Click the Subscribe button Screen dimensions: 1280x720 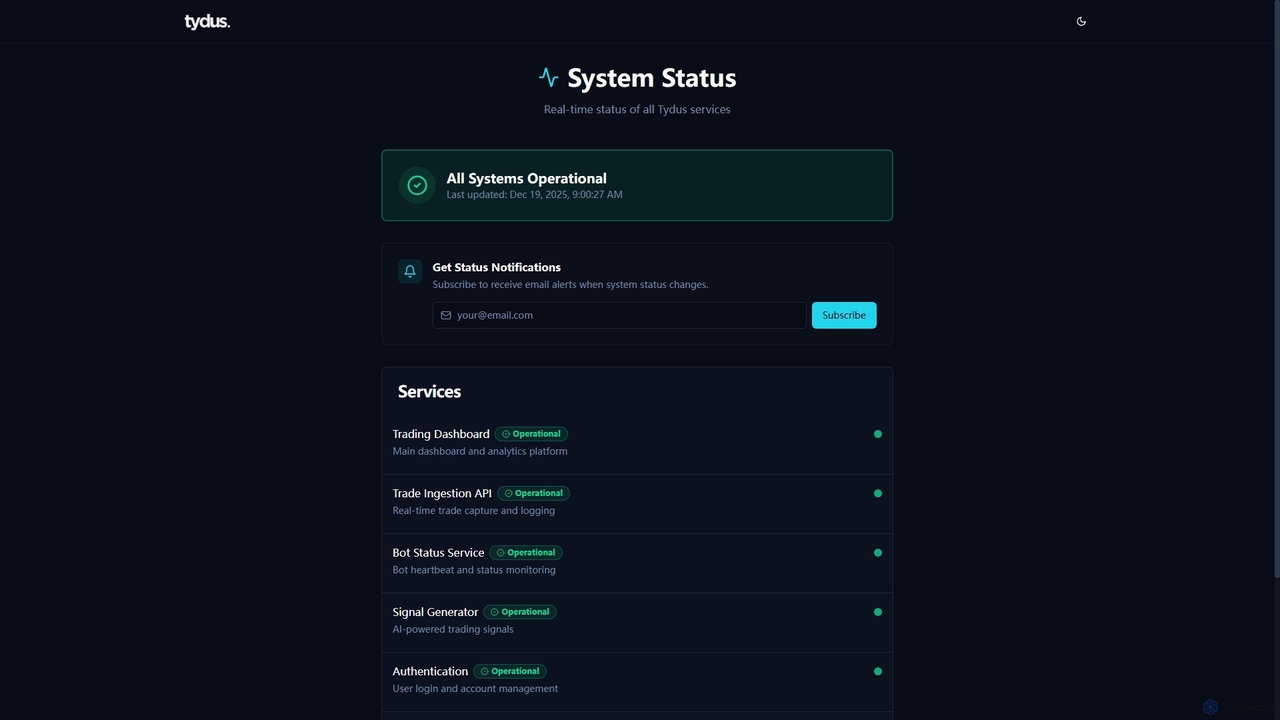(x=844, y=315)
